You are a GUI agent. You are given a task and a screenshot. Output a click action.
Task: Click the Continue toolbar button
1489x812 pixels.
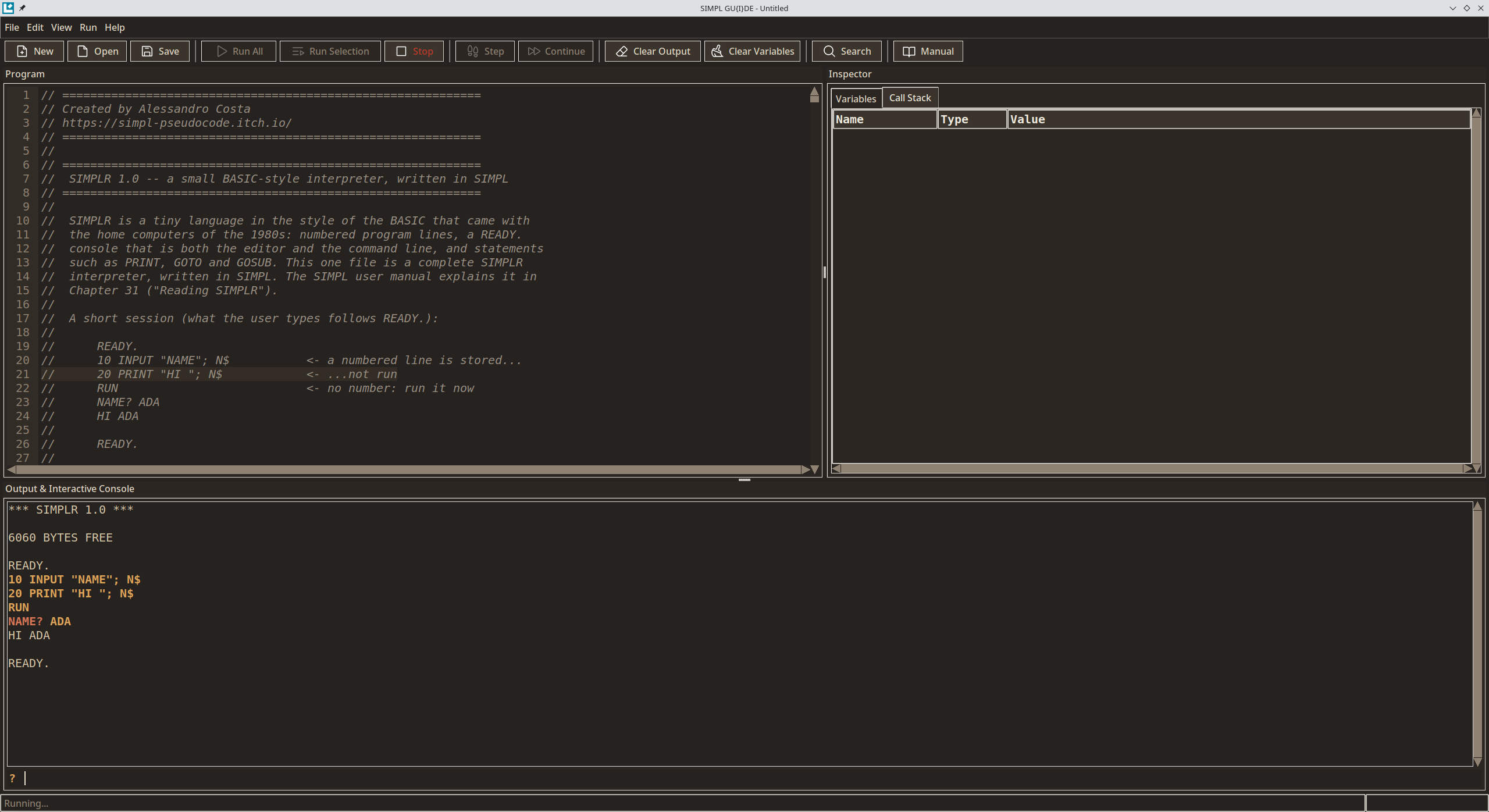[x=556, y=51]
